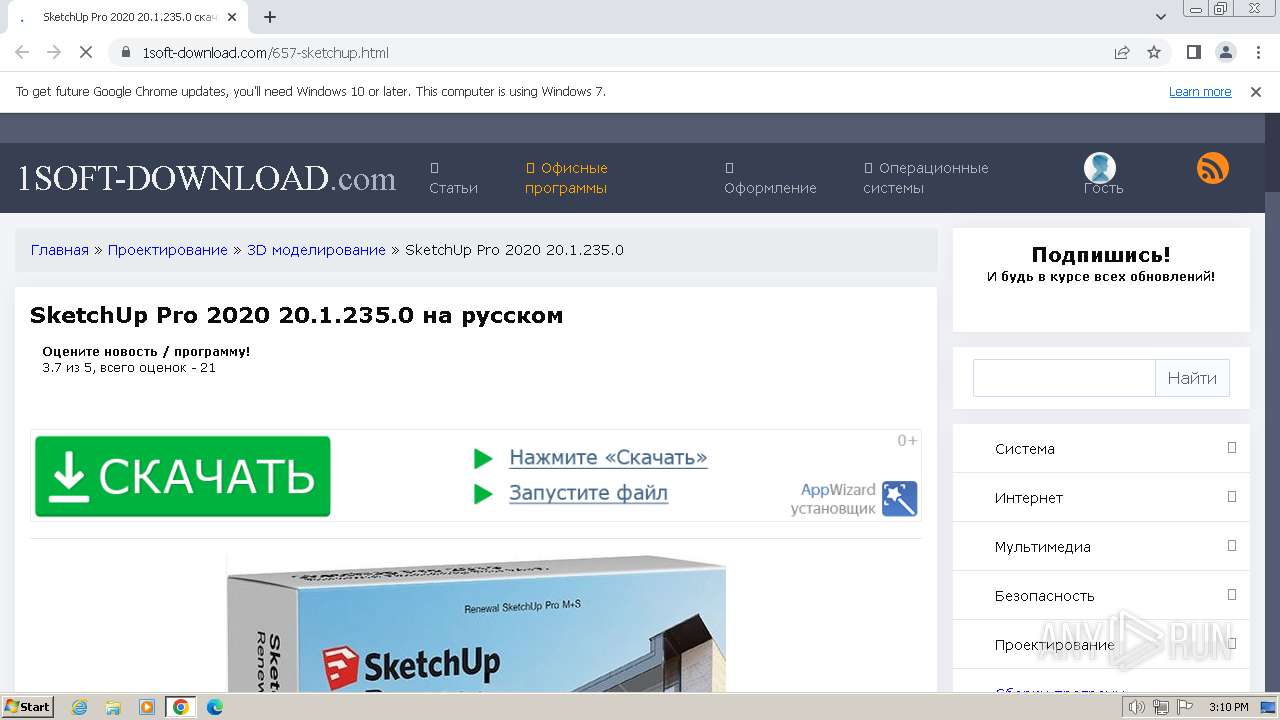Image resolution: width=1280 pixels, height=720 pixels.
Task: Click the 1SOFT-DOWNLOAD.com site logo
Action: [207, 178]
